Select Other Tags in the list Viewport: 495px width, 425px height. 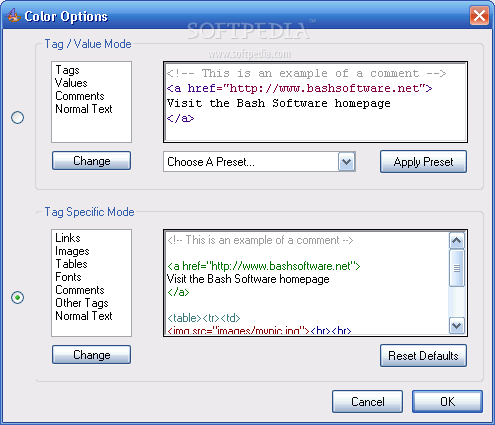[x=82, y=303]
